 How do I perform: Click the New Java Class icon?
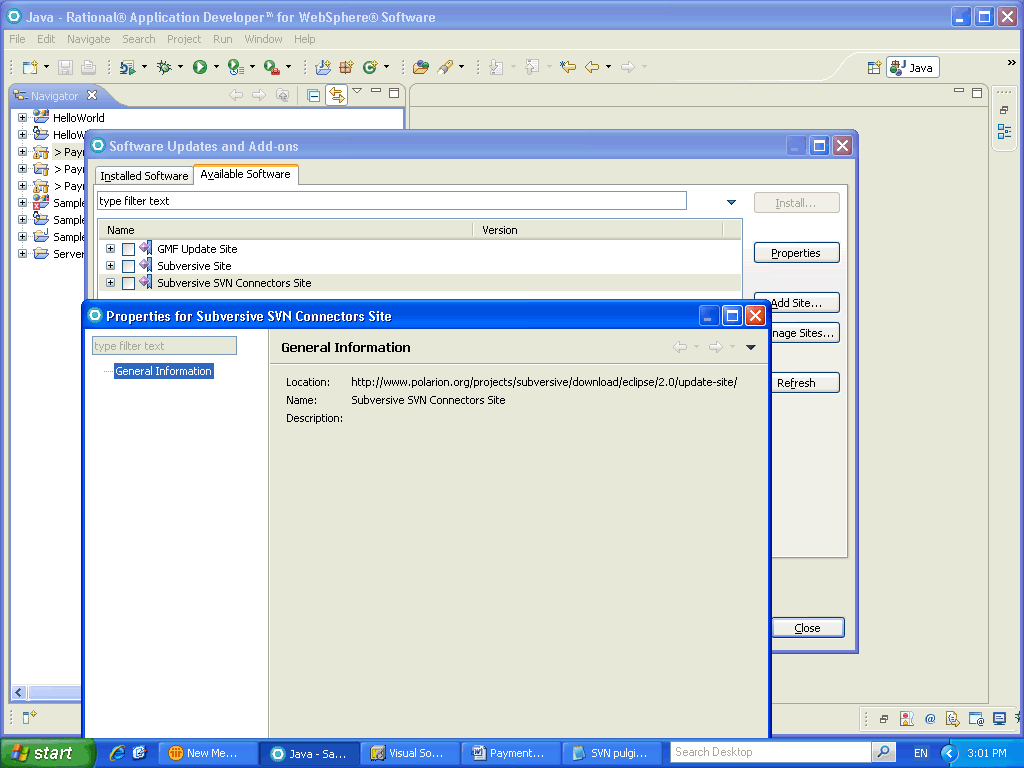click(370, 67)
